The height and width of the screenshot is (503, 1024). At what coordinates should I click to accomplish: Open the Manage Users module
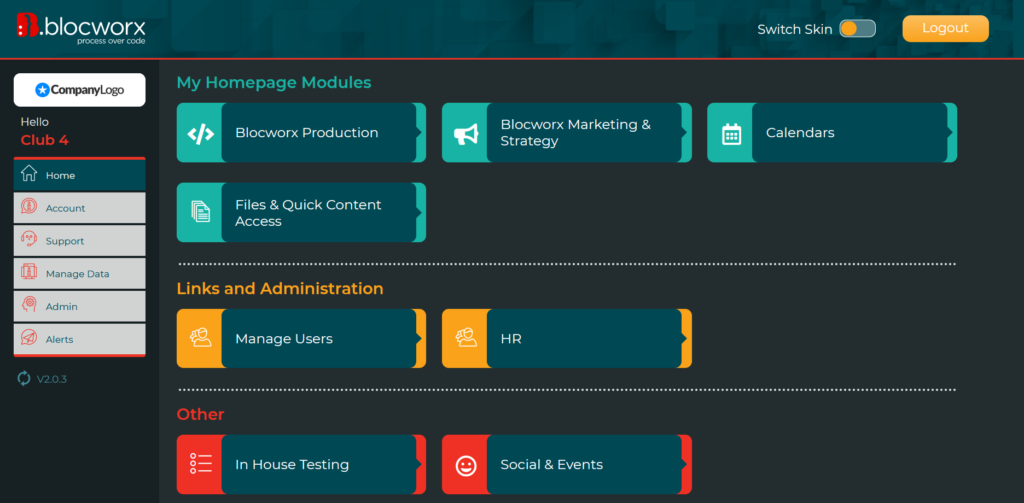point(301,338)
